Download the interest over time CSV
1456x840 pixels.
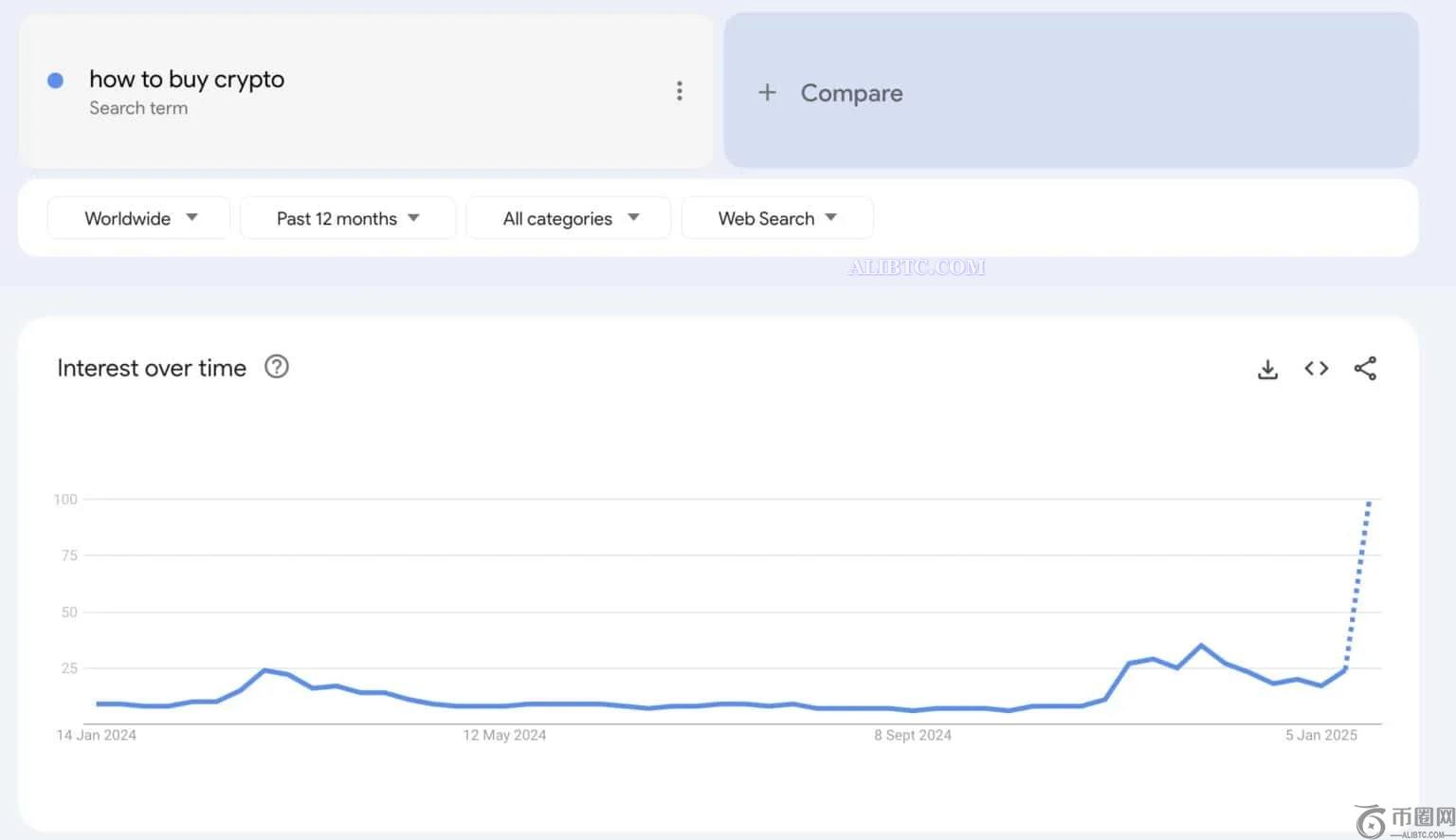tap(1267, 369)
